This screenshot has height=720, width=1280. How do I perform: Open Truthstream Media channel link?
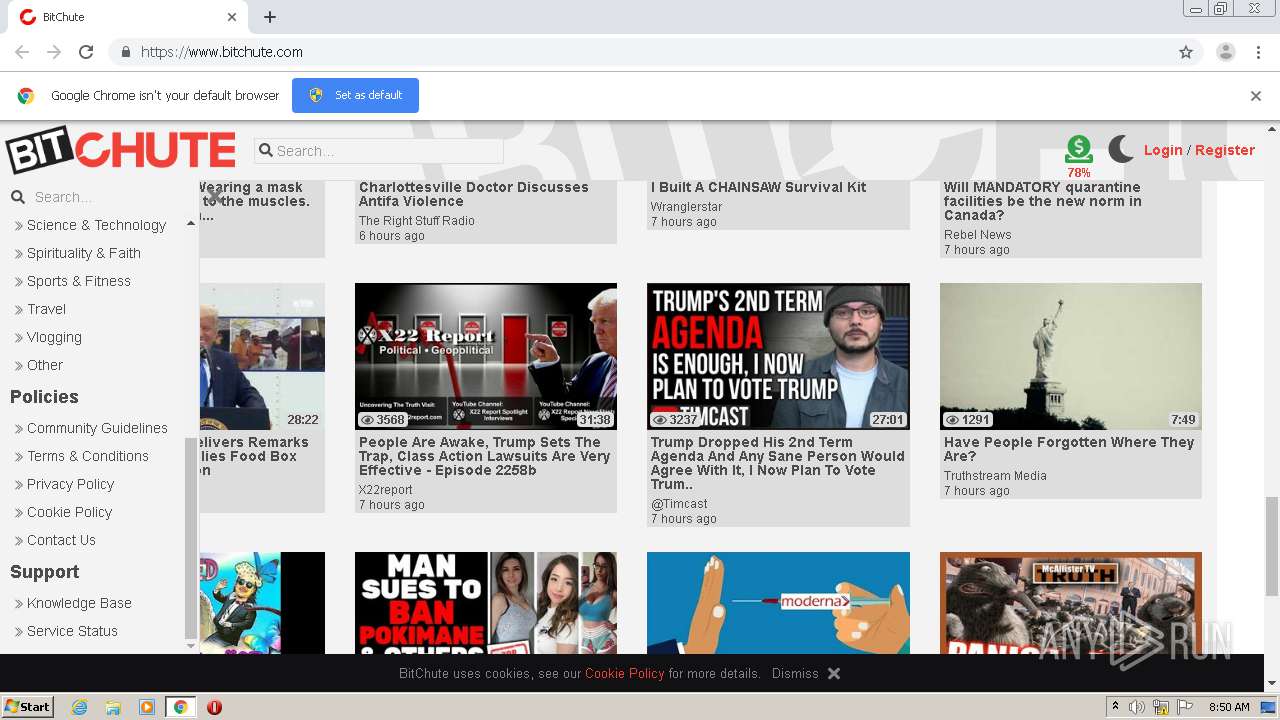[x=995, y=476]
